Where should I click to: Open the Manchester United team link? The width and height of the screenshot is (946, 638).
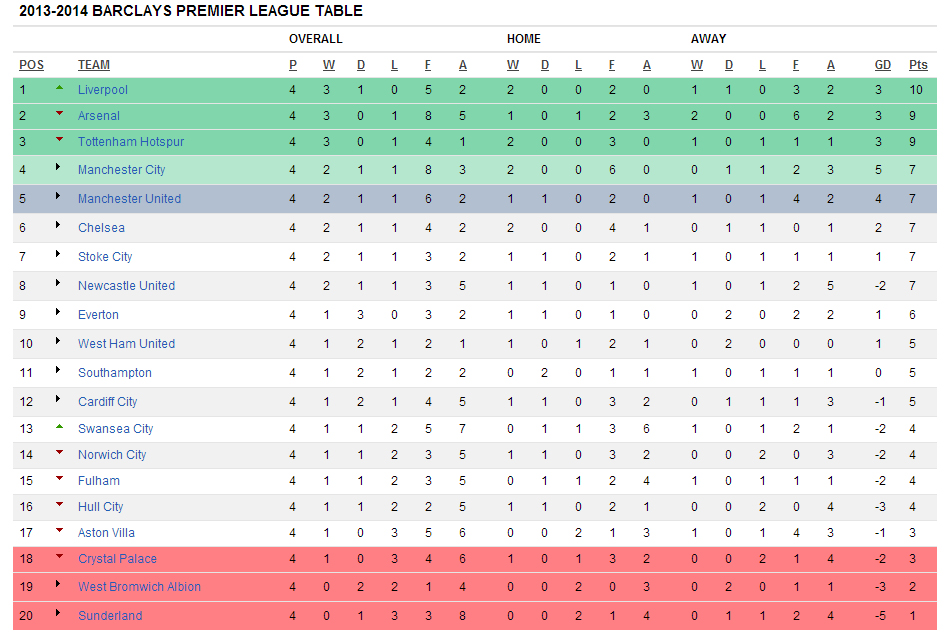click(x=129, y=199)
